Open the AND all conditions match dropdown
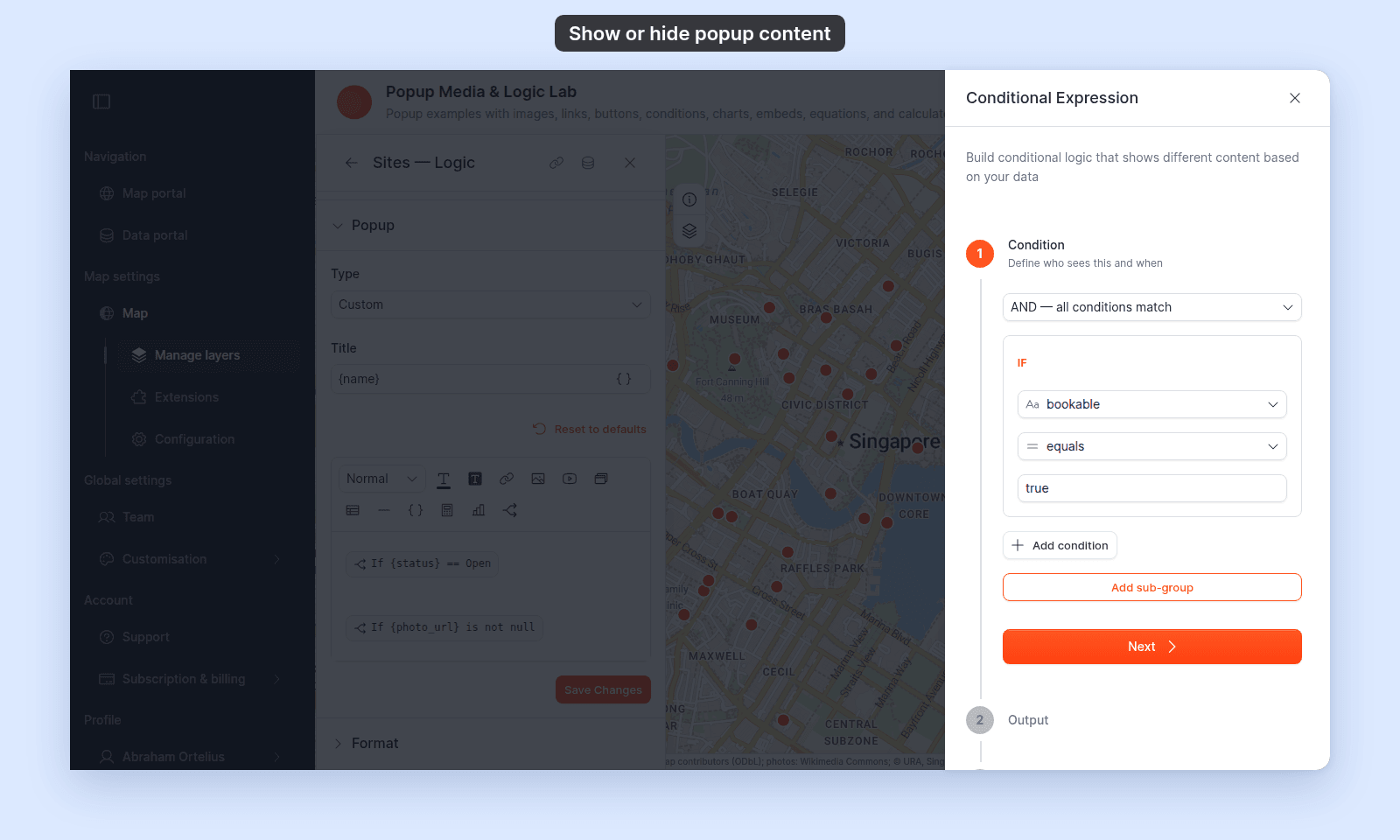Screen dimensions: 1400x840 coord(1151,307)
